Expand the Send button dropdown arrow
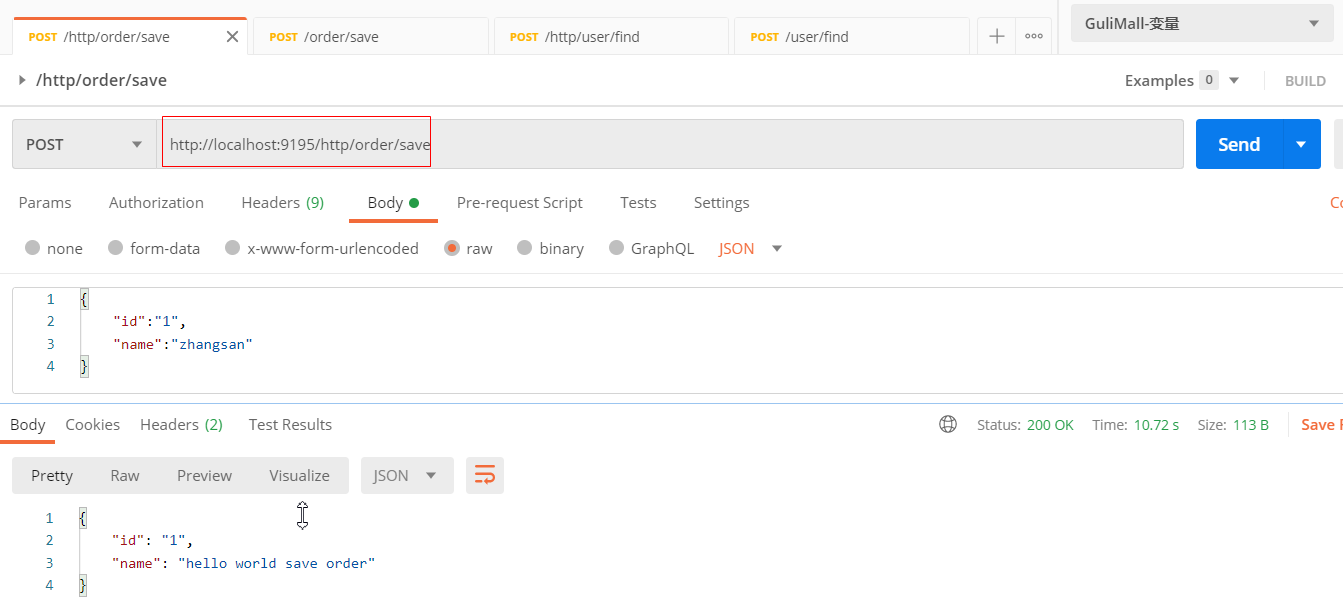Image resolution: width=1343 pixels, height=613 pixels. point(1301,145)
